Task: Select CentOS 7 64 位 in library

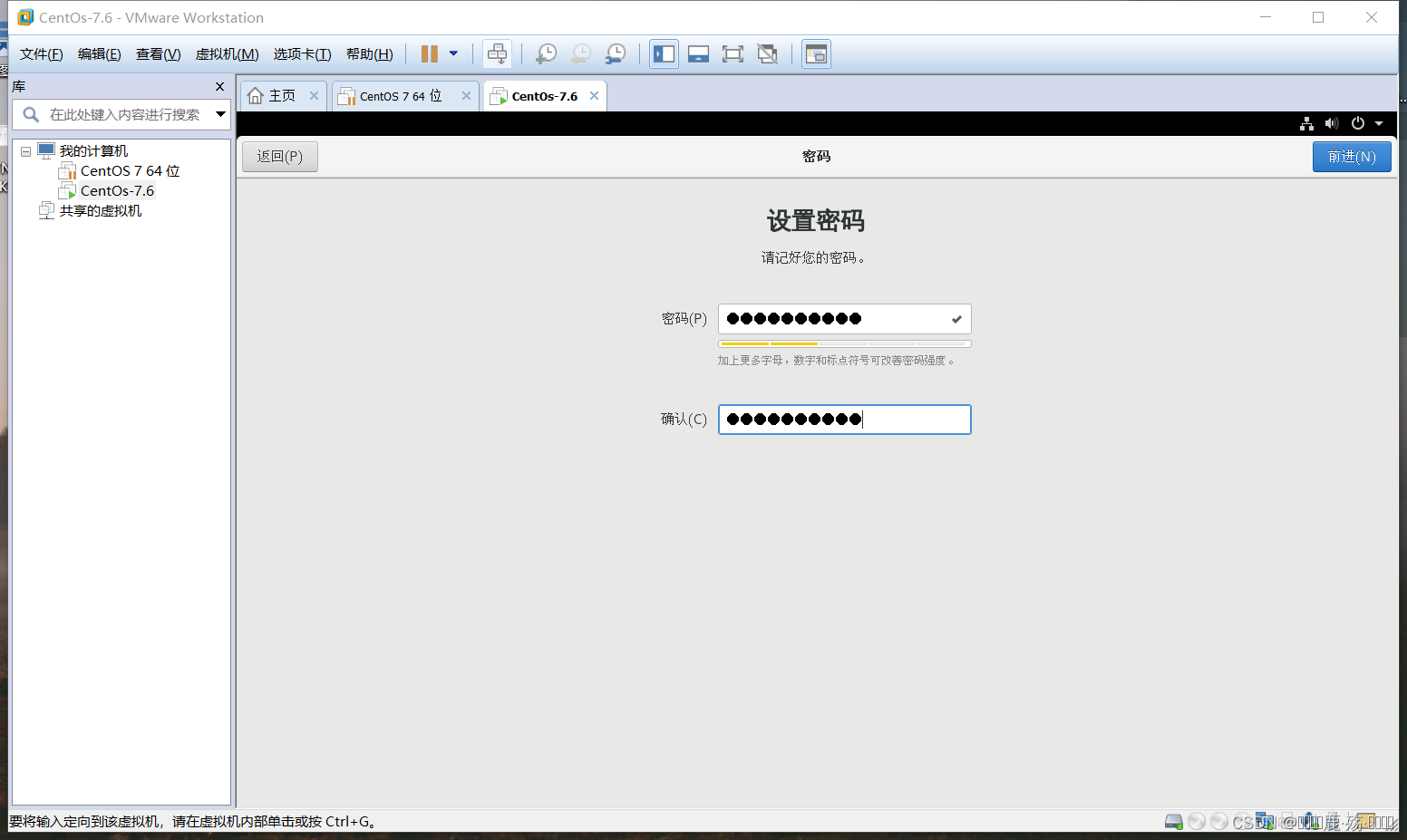Action: pos(130,171)
